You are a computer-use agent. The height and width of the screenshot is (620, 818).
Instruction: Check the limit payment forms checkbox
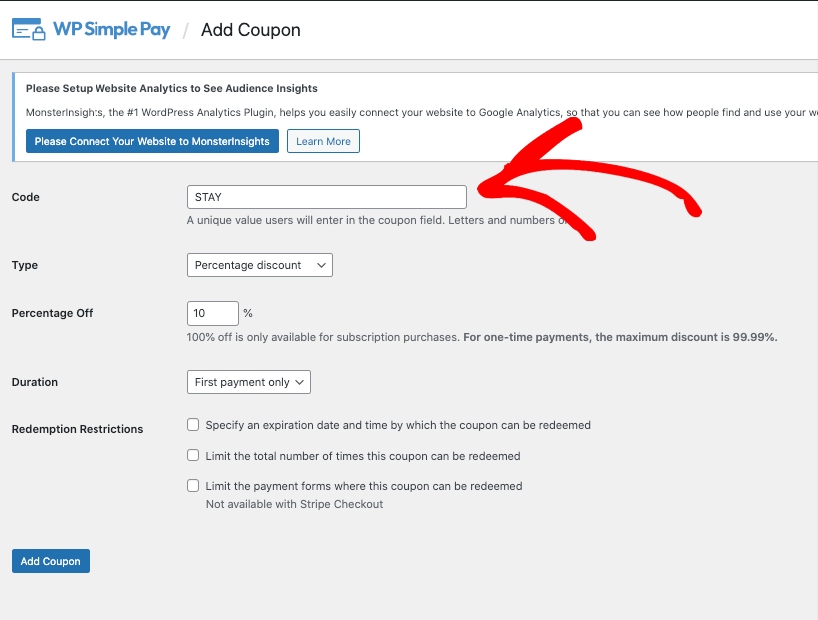pos(194,486)
